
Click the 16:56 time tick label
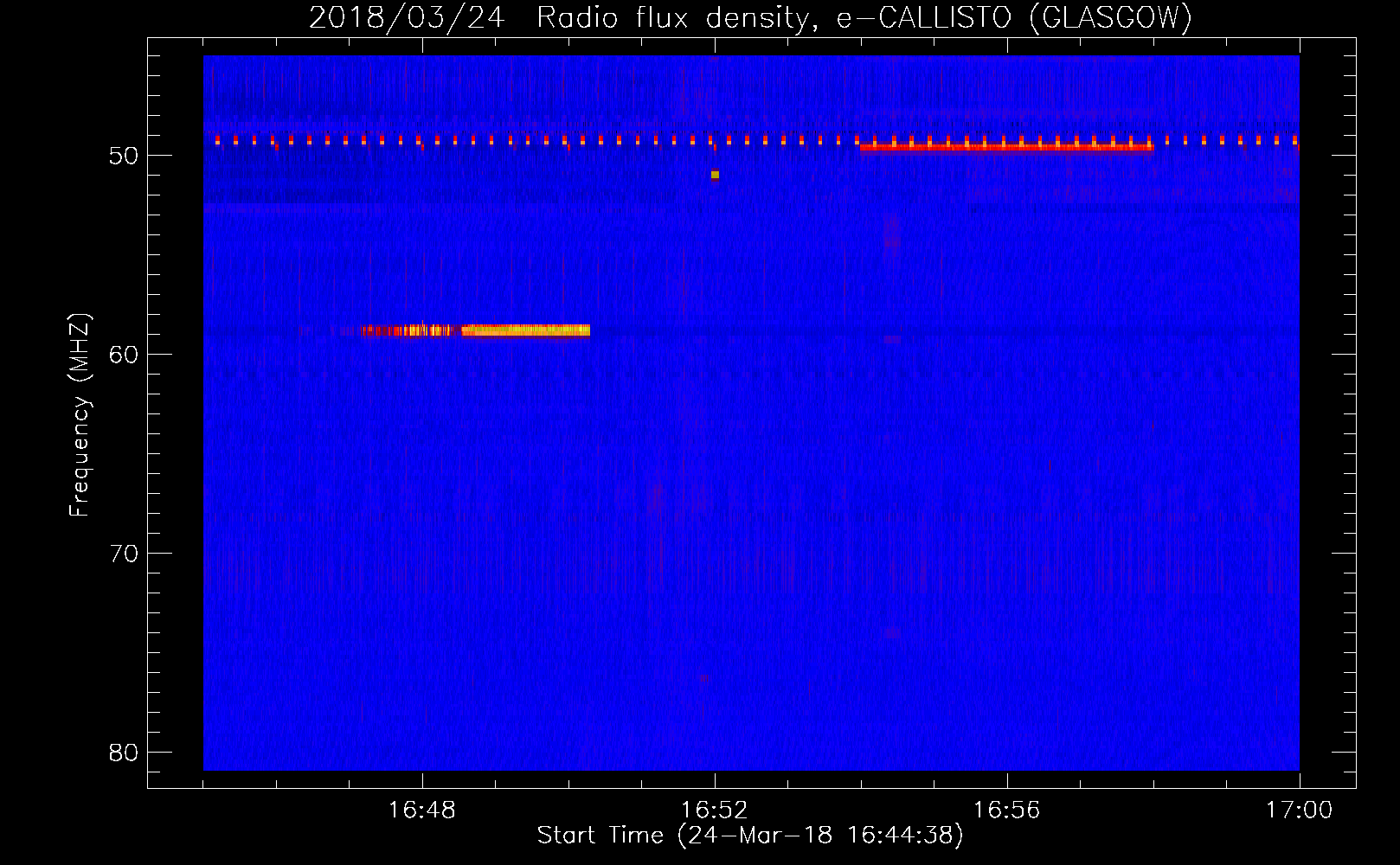click(x=1007, y=811)
